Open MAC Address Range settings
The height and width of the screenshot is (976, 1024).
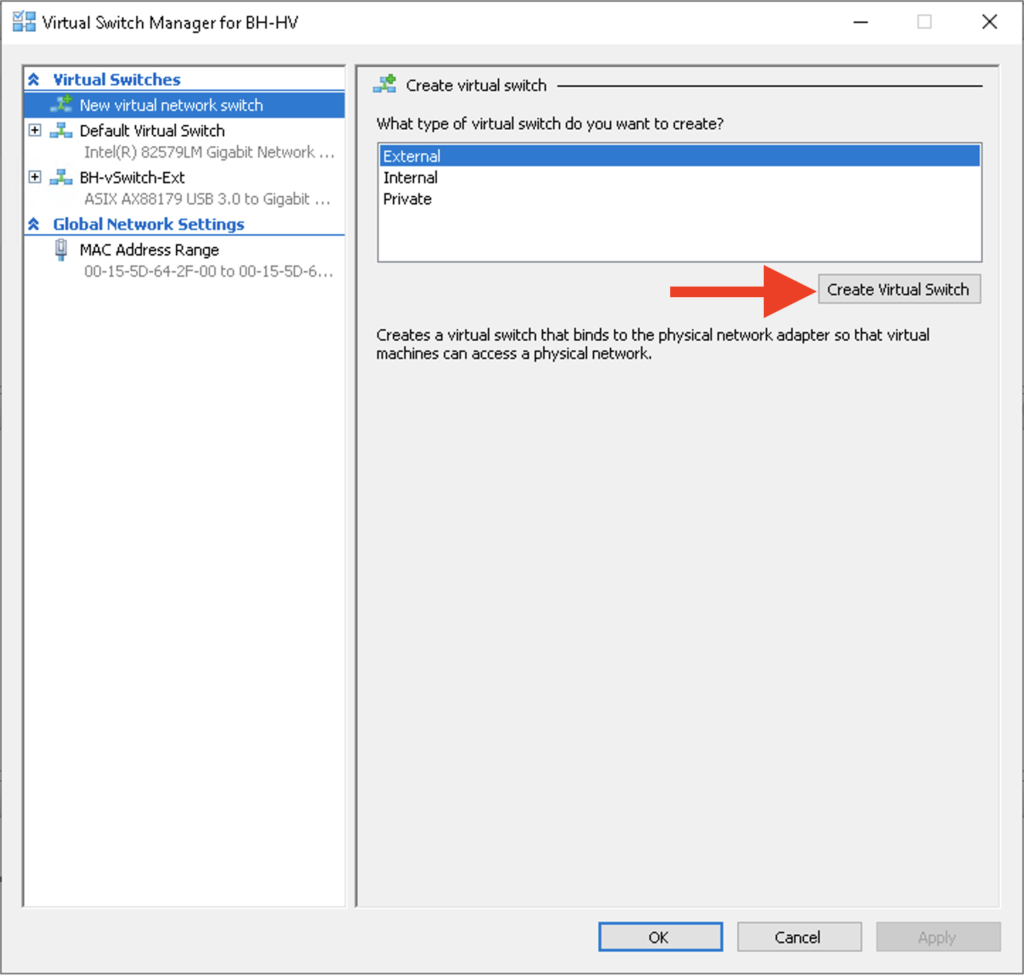[x=149, y=250]
